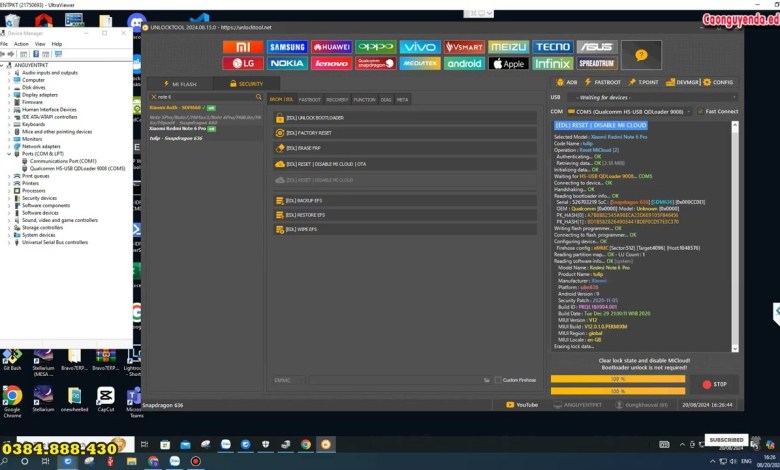Image resolution: width=780 pixels, height=470 pixels.
Task: Open Git Bash desktop shortcut
Action: pos(12,359)
